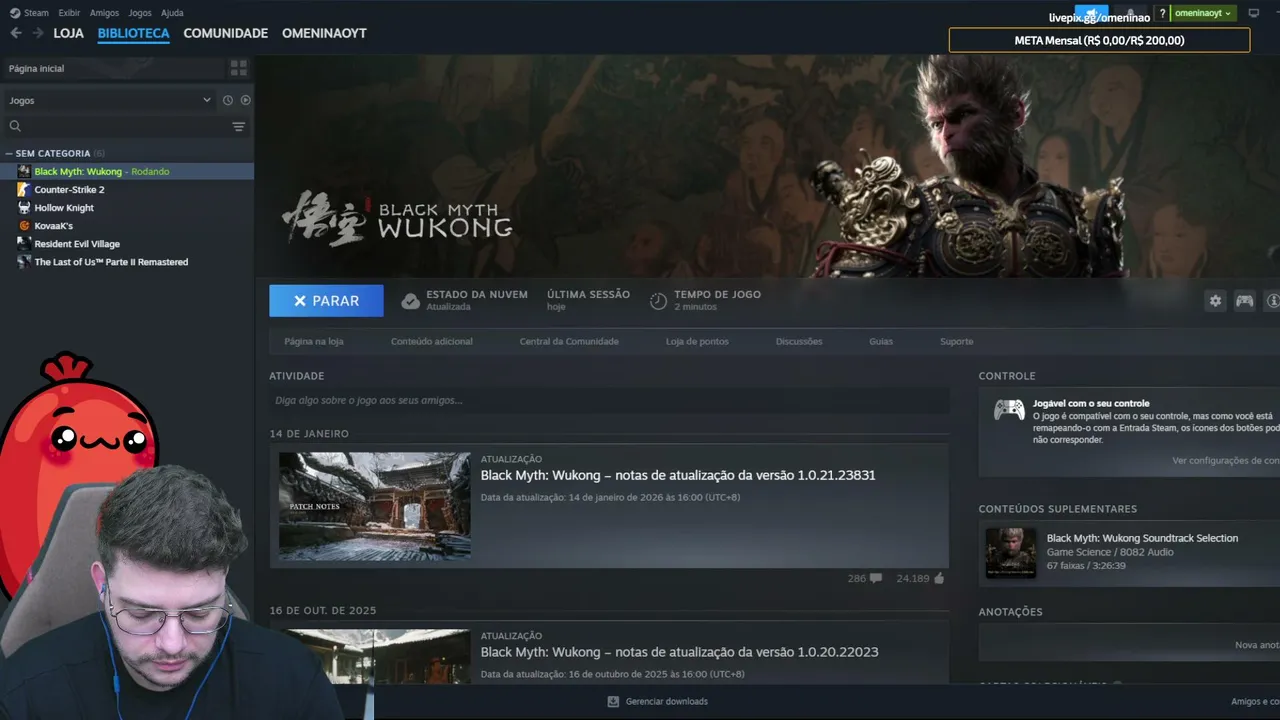Go forward with the right arrow
Image resolution: width=1280 pixels, height=720 pixels.
[38, 33]
